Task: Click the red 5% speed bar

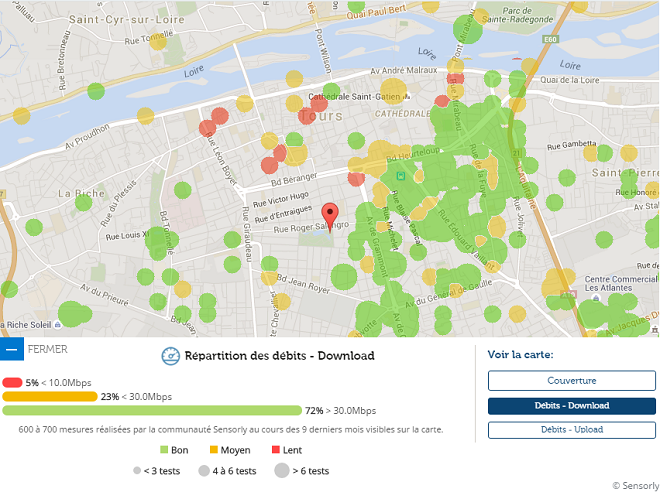Action: coord(12,382)
